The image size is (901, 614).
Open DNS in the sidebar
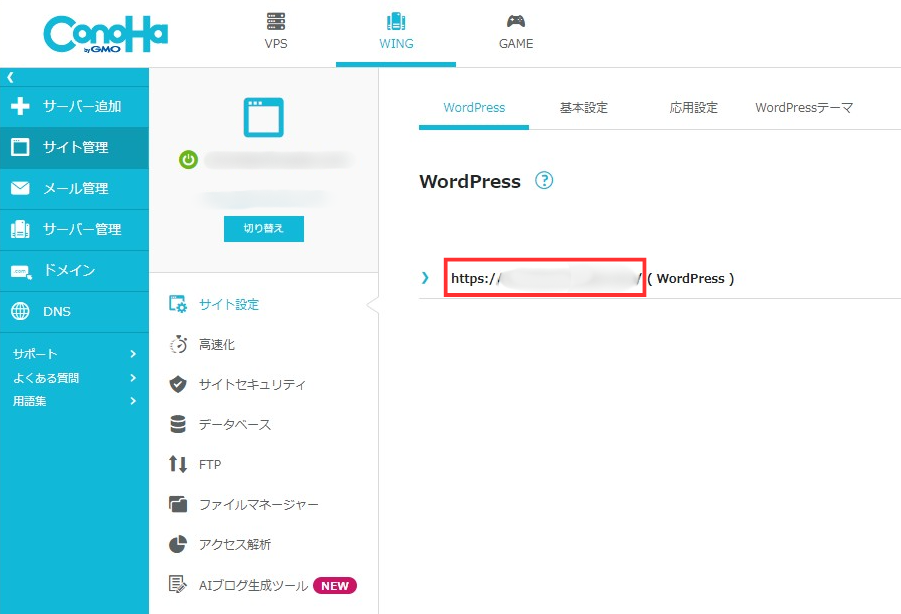(57, 311)
